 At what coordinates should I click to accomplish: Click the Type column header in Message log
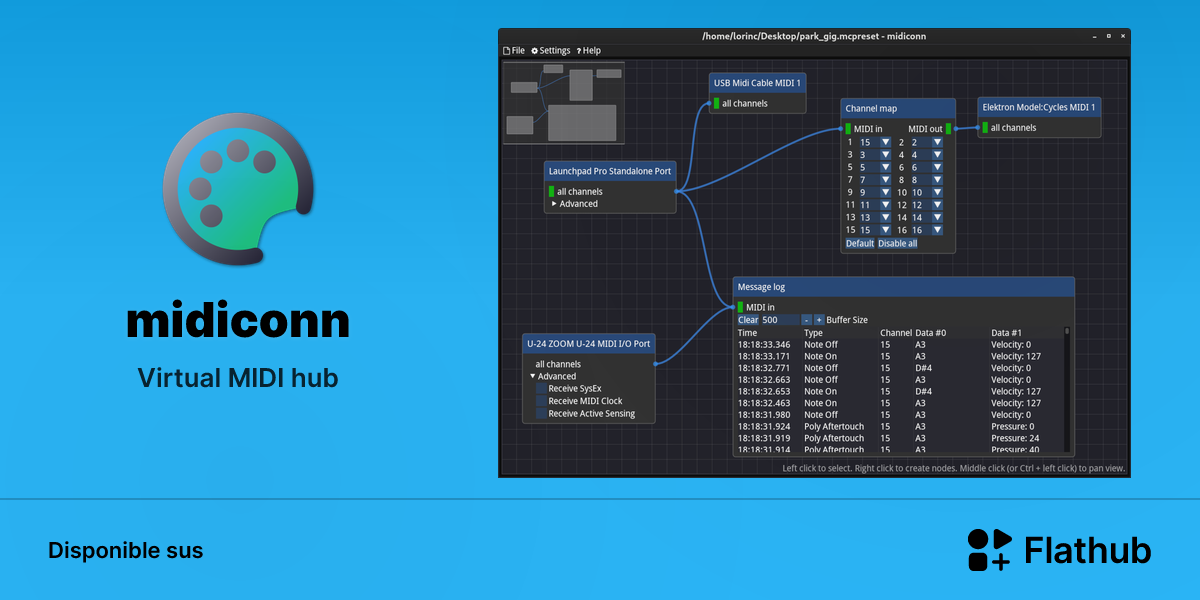click(813, 333)
